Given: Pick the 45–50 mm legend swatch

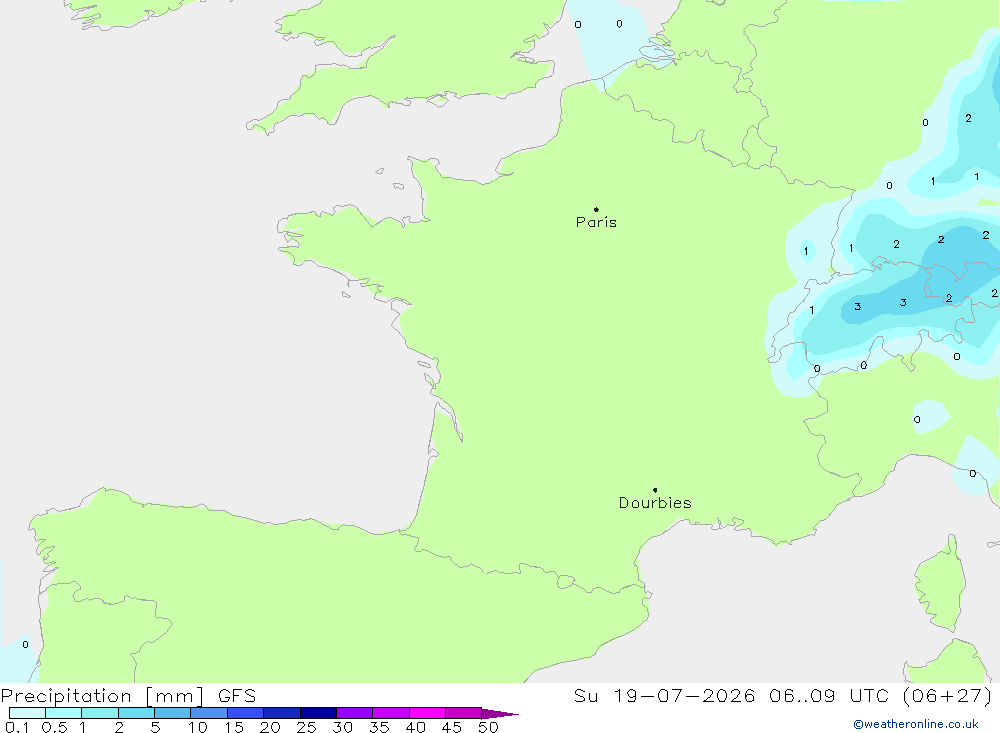Looking at the screenshot, I should 464,713.
